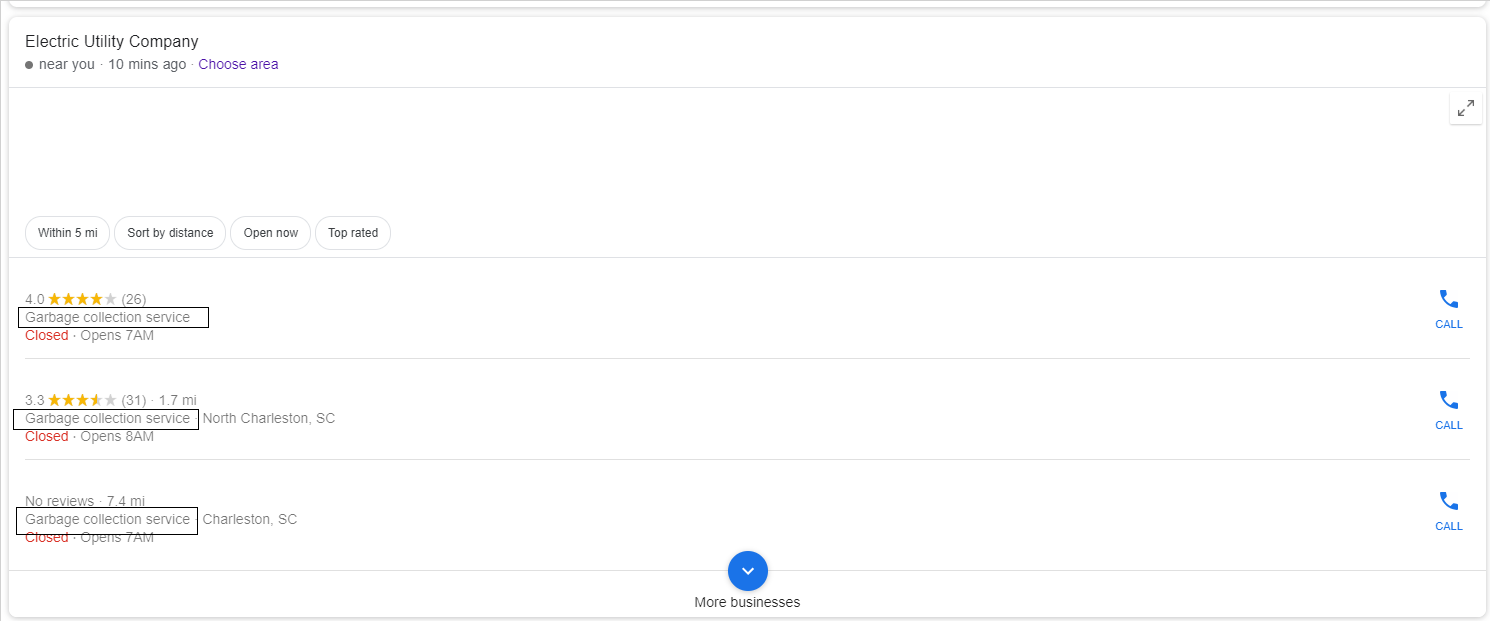Select the listing showing No reviews, 7.4 mi
This screenshot has height=621, width=1490.
(85, 501)
